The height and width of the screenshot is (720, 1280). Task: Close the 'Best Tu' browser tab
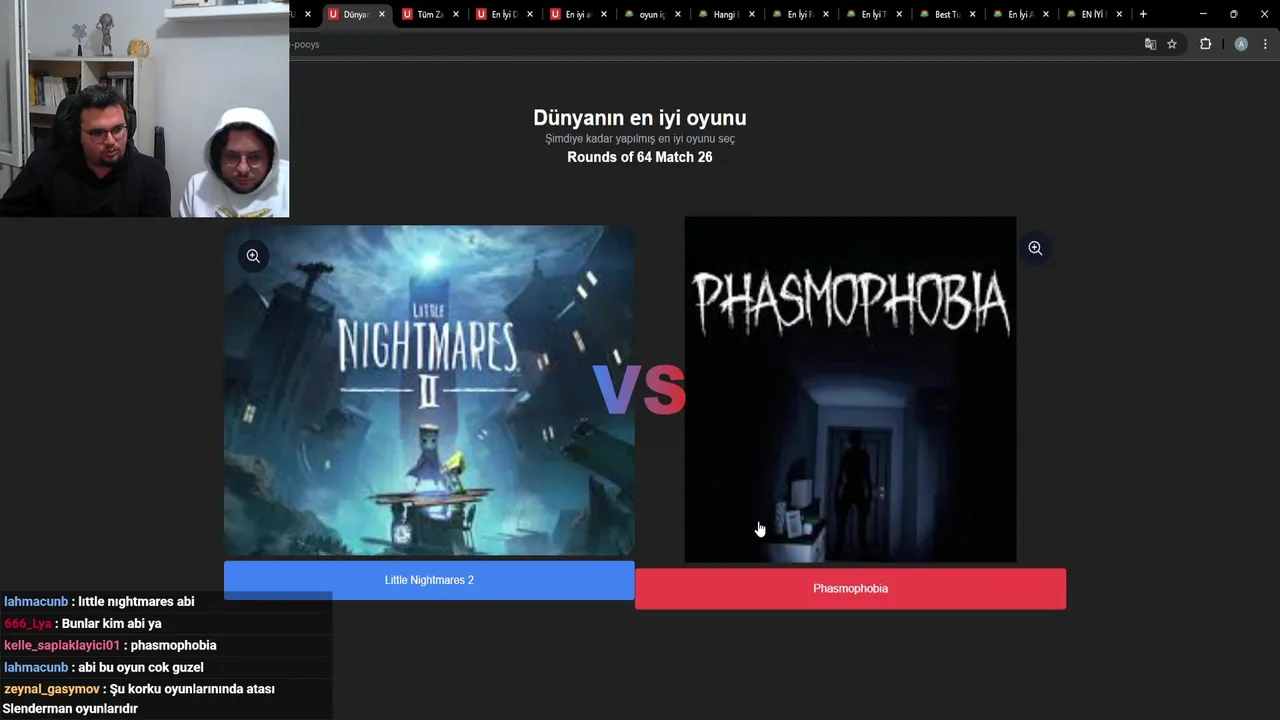point(972,14)
